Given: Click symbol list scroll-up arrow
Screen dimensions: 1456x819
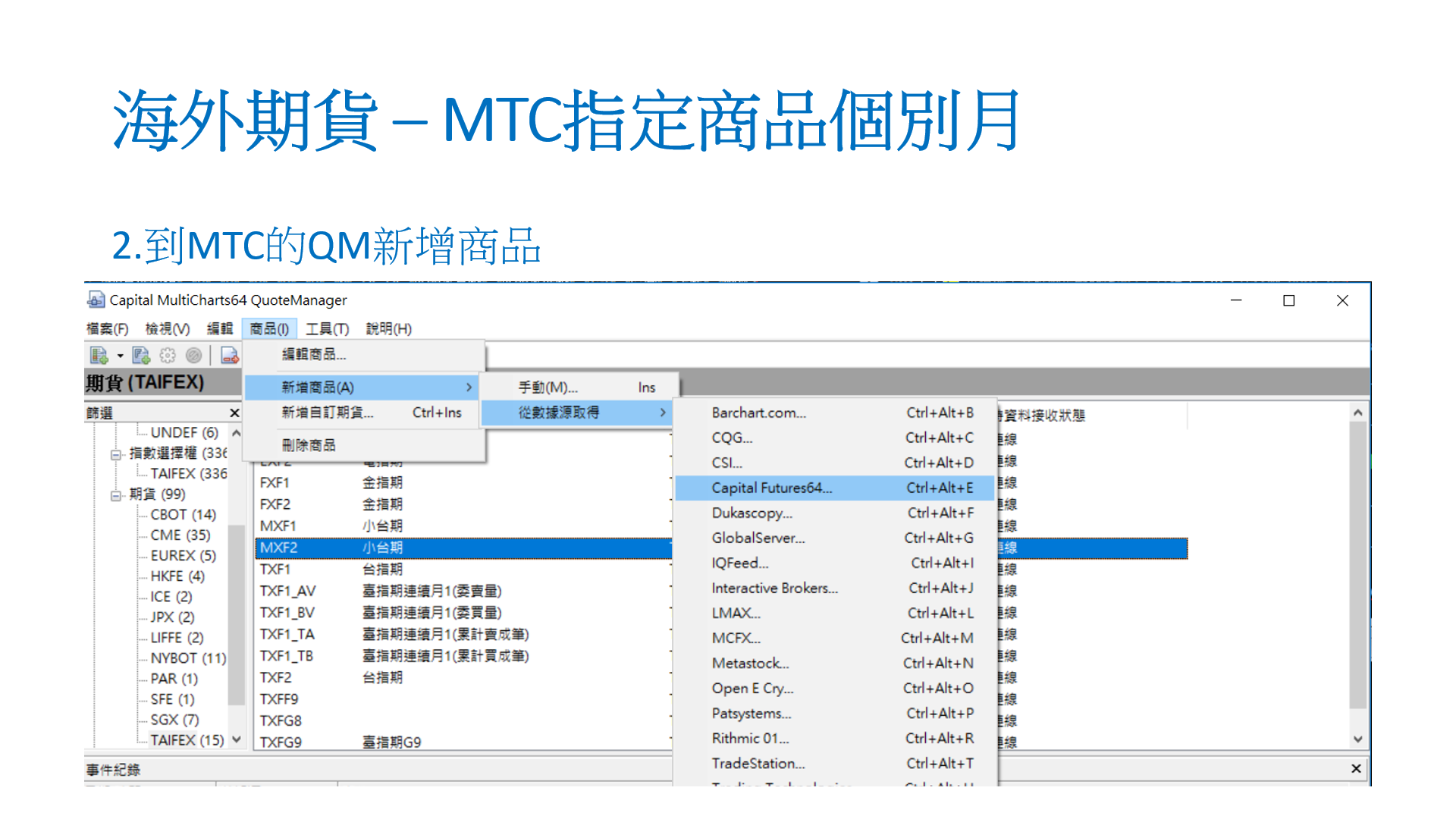Looking at the screenshot, I should (1357, 413).
